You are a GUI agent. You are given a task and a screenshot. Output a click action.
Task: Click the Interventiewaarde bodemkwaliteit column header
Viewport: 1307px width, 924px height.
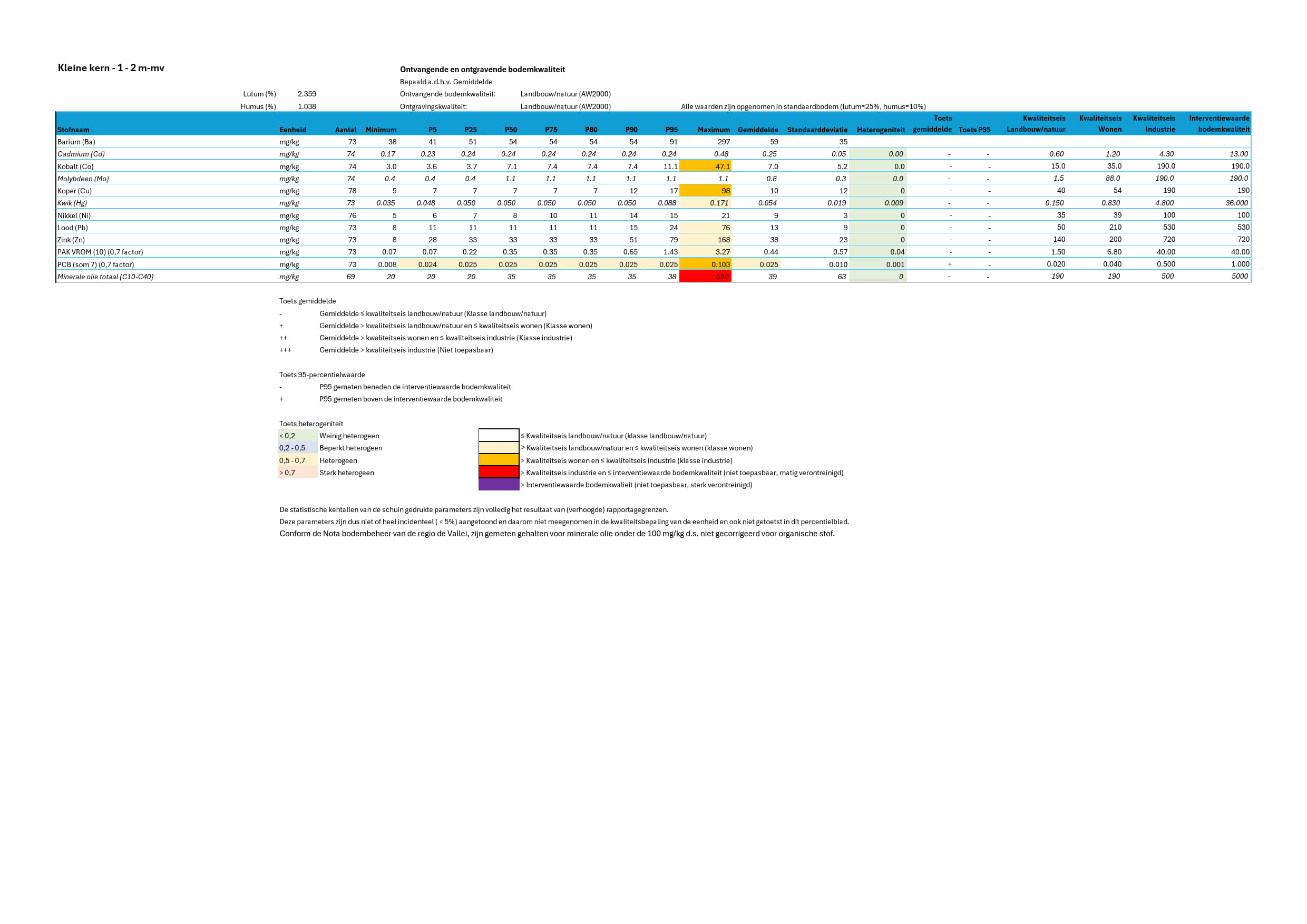coord(1219,123)
